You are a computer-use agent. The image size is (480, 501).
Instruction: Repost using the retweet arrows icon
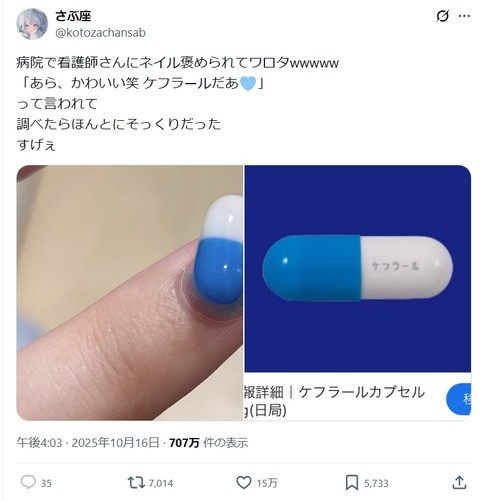click(x=136, y=482)
